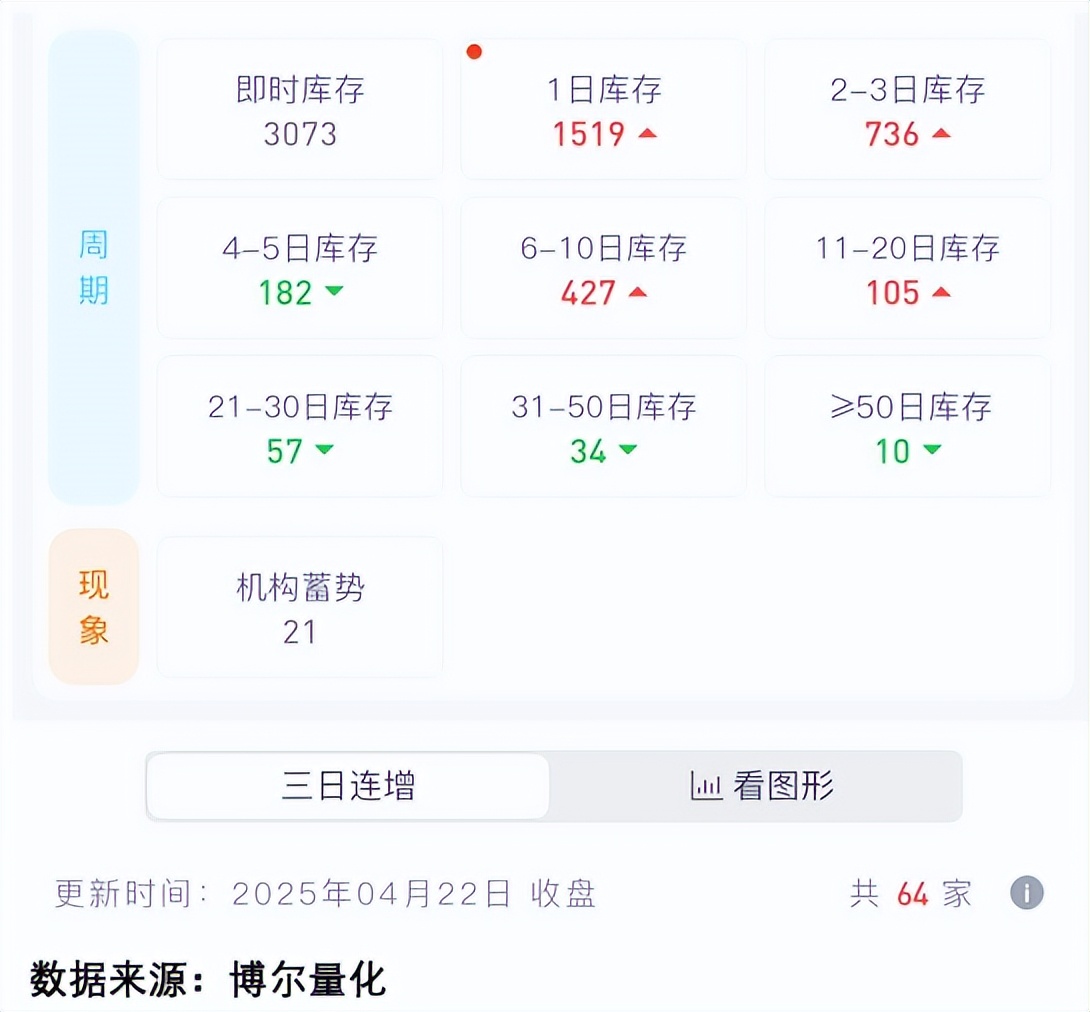Select the 周期 category label

[93, 267]
